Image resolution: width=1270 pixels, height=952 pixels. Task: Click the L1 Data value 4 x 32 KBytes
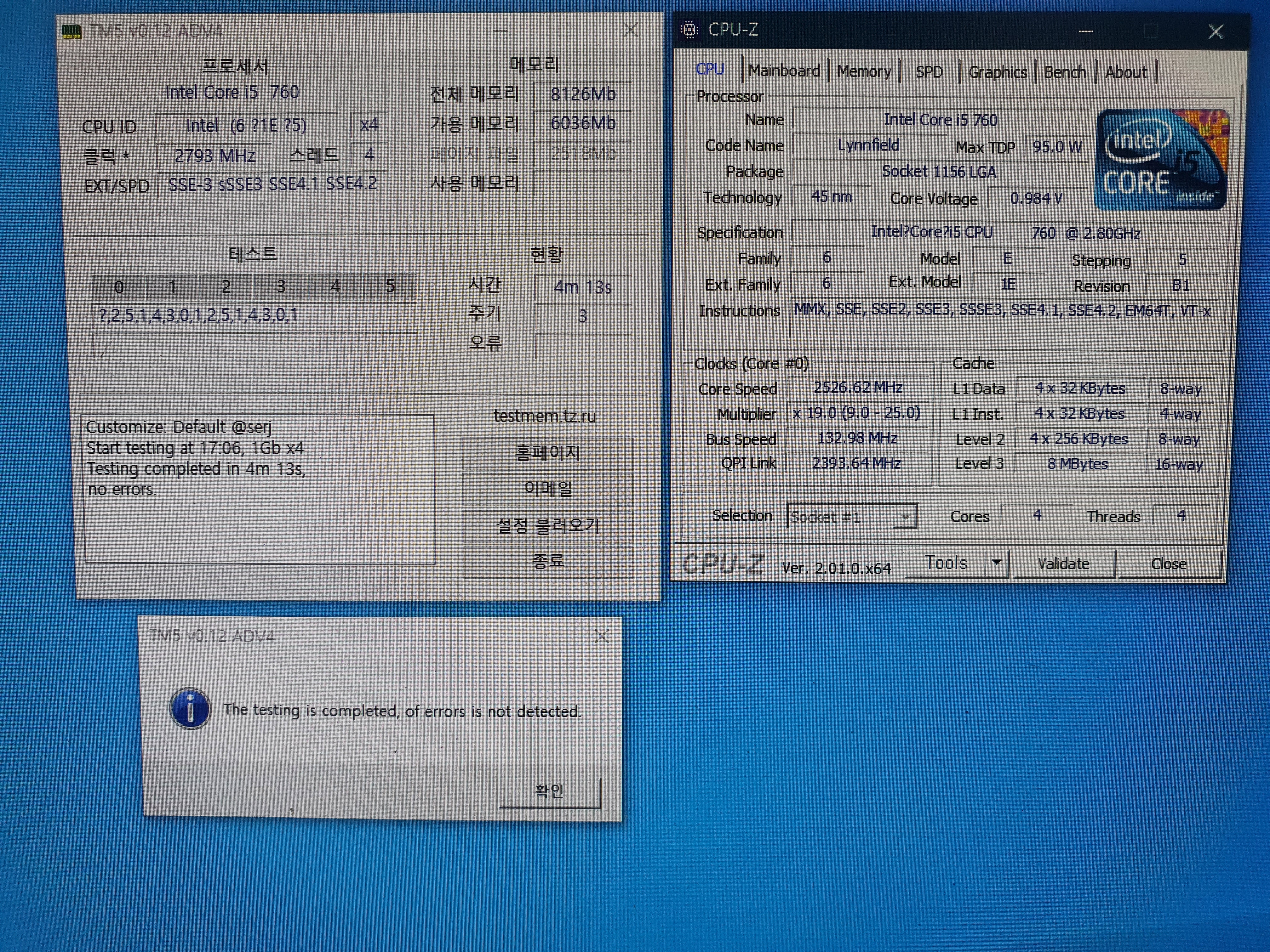[x=1080, y=388]
